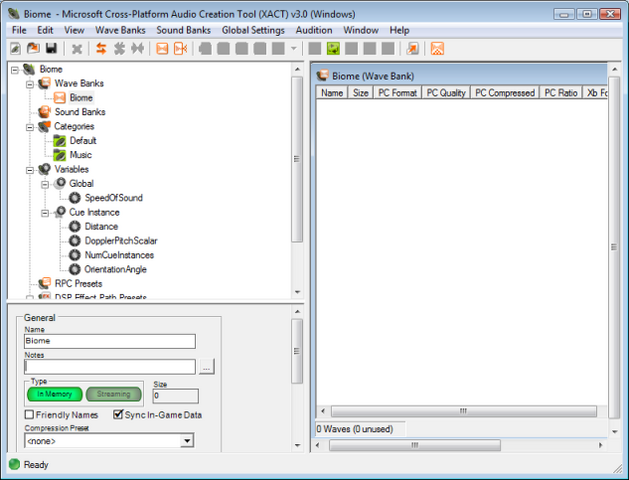The width and height of the screenshot is (629, 480).
Task: Collapse the Biome project root node
Action: click(x=15, y=70)
